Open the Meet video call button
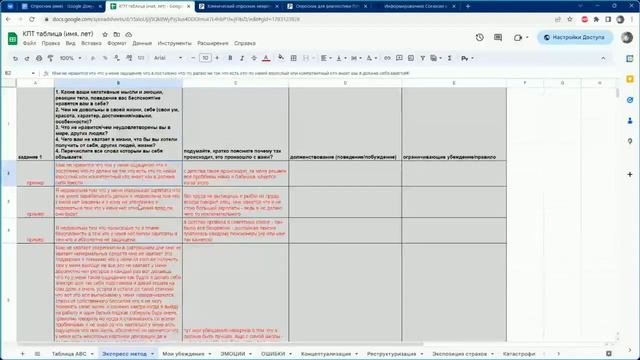Viewport: 640px width, 360px height. 520,38
